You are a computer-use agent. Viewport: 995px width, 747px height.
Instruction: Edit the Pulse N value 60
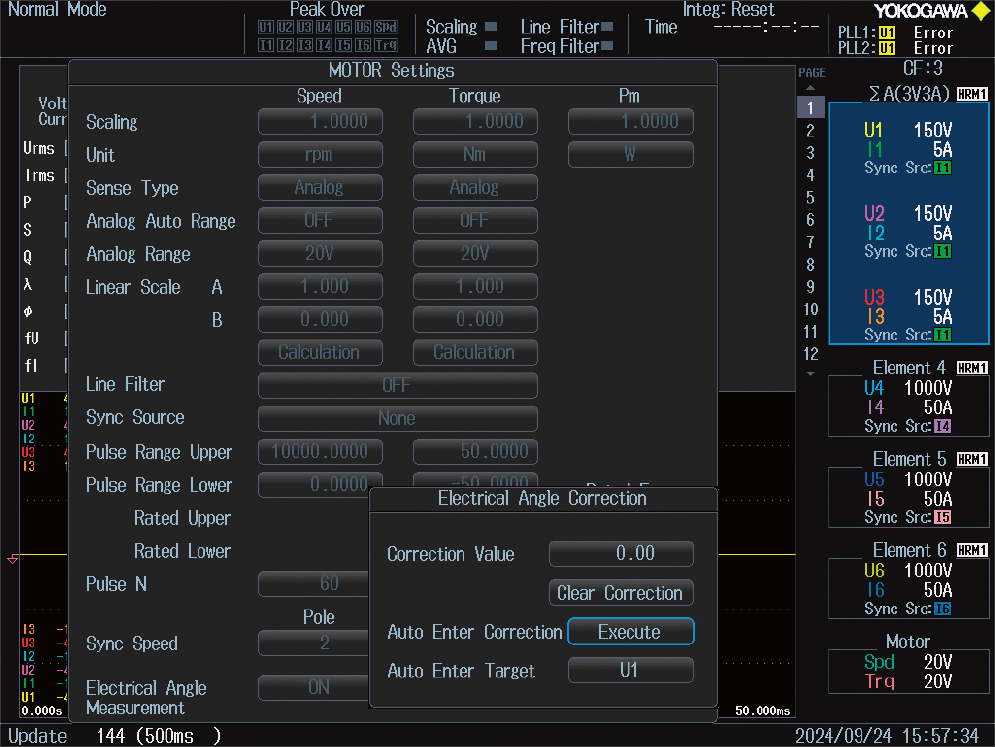pos(313,583)
